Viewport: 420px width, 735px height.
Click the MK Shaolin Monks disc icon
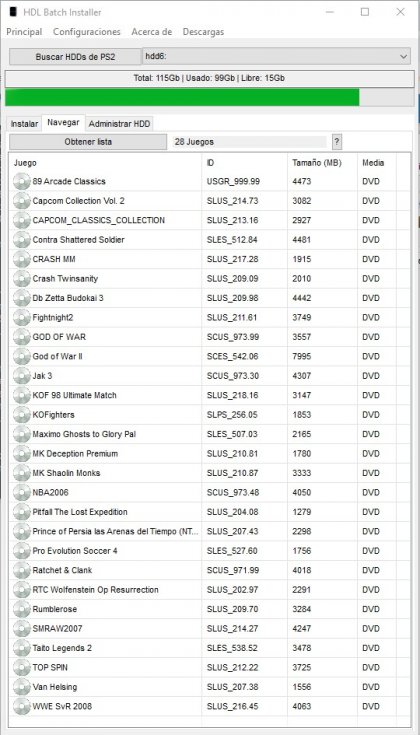point(22,473)
